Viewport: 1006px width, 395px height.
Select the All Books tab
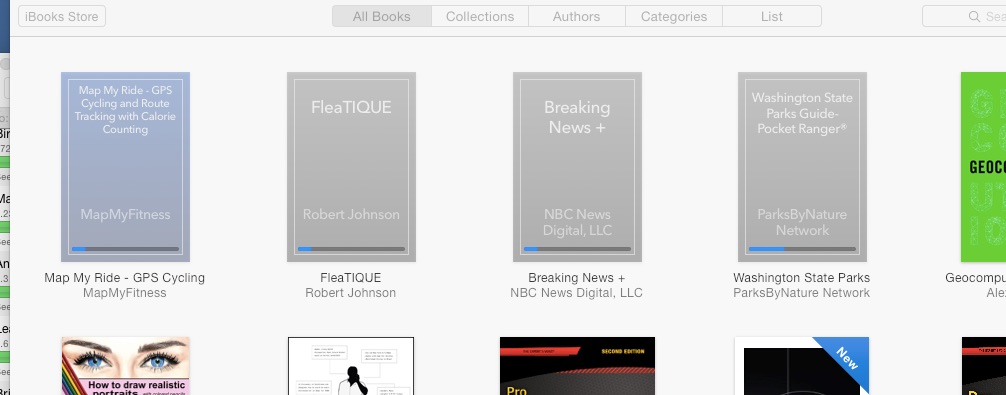(382, 16)
